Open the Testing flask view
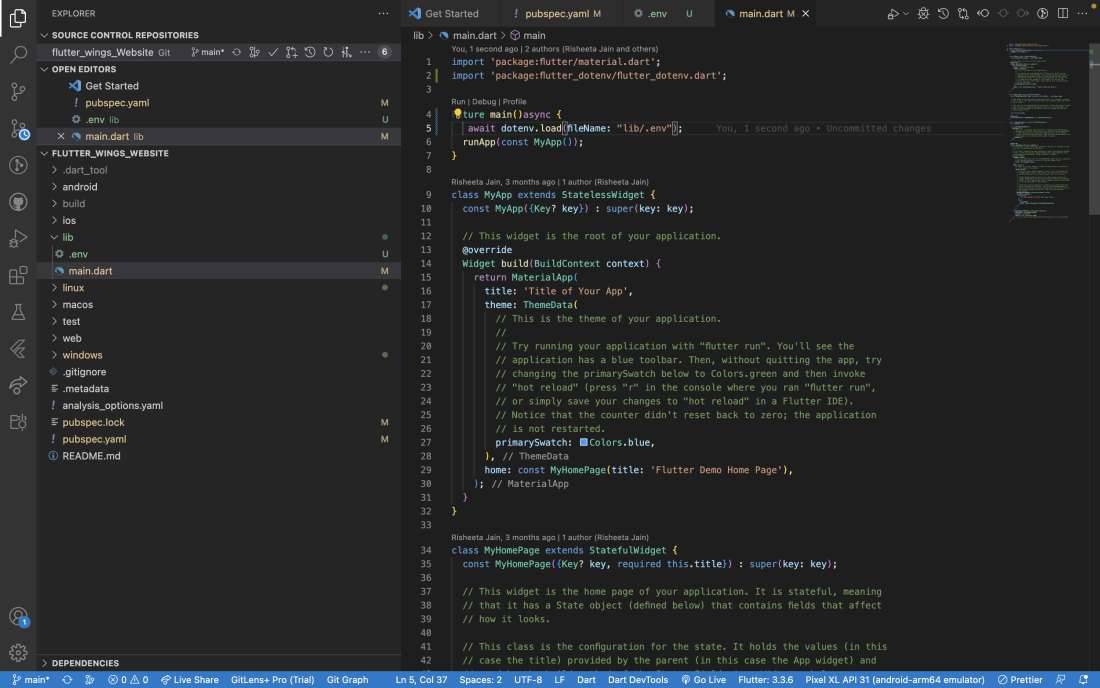Screen dimensions: 1100x688 [x=18, y=312]
